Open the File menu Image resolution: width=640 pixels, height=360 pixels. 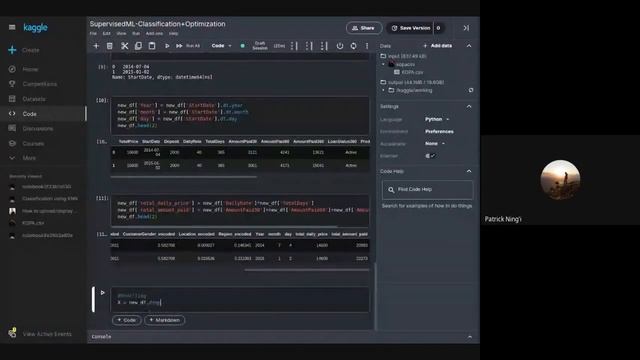tap(93, 33)
